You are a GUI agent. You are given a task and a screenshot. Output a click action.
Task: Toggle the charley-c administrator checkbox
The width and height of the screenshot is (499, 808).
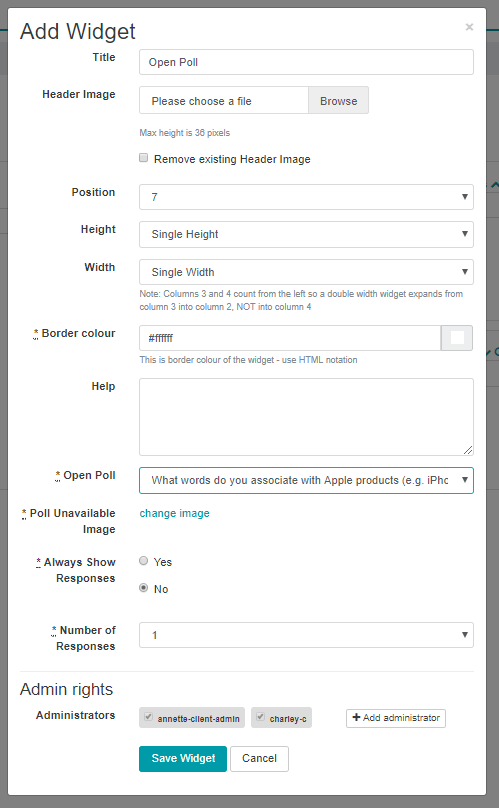click(x=260, y=717)
